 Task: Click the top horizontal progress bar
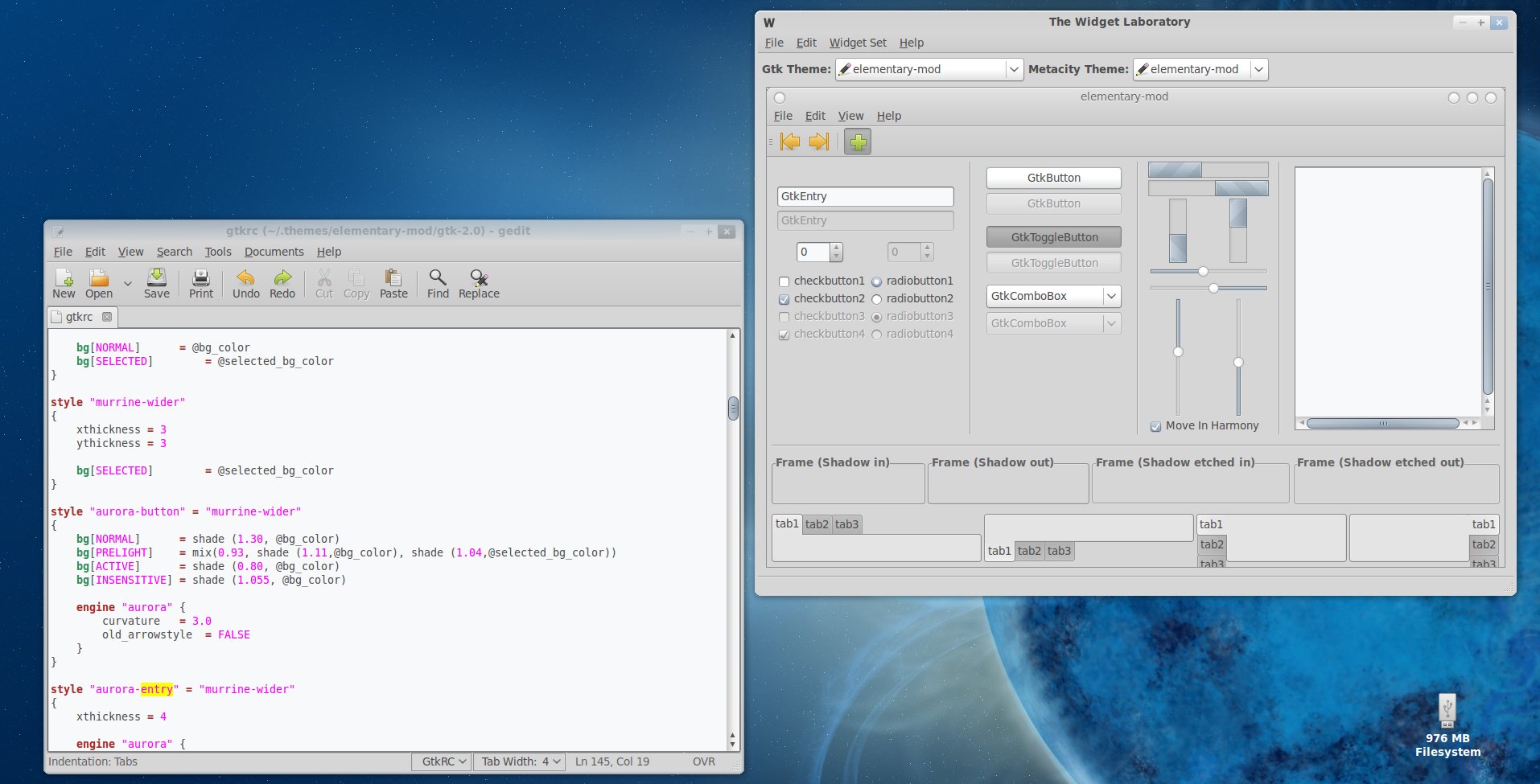[1208, 170]
